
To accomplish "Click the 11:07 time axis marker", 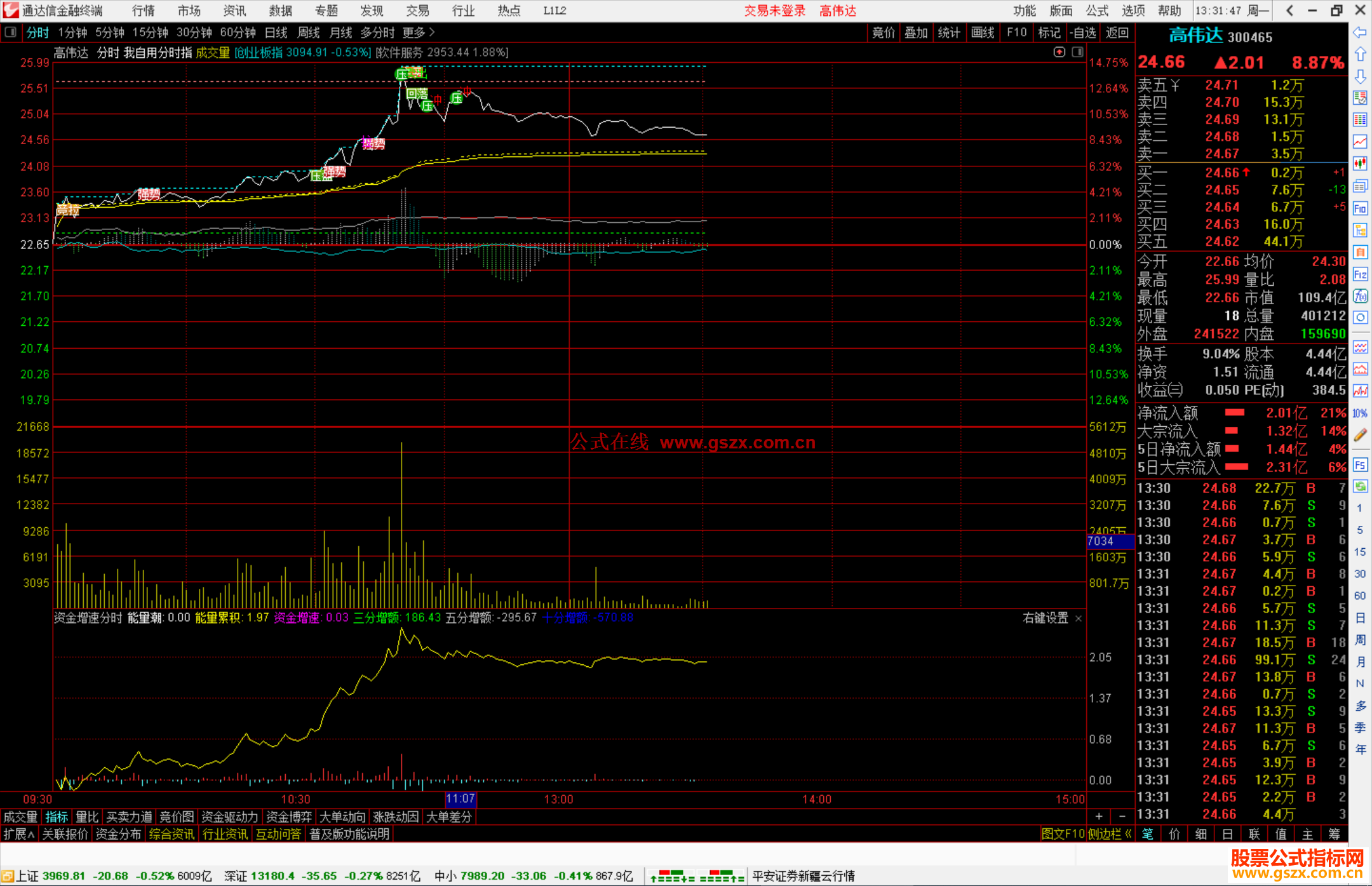I will (461, 799).
